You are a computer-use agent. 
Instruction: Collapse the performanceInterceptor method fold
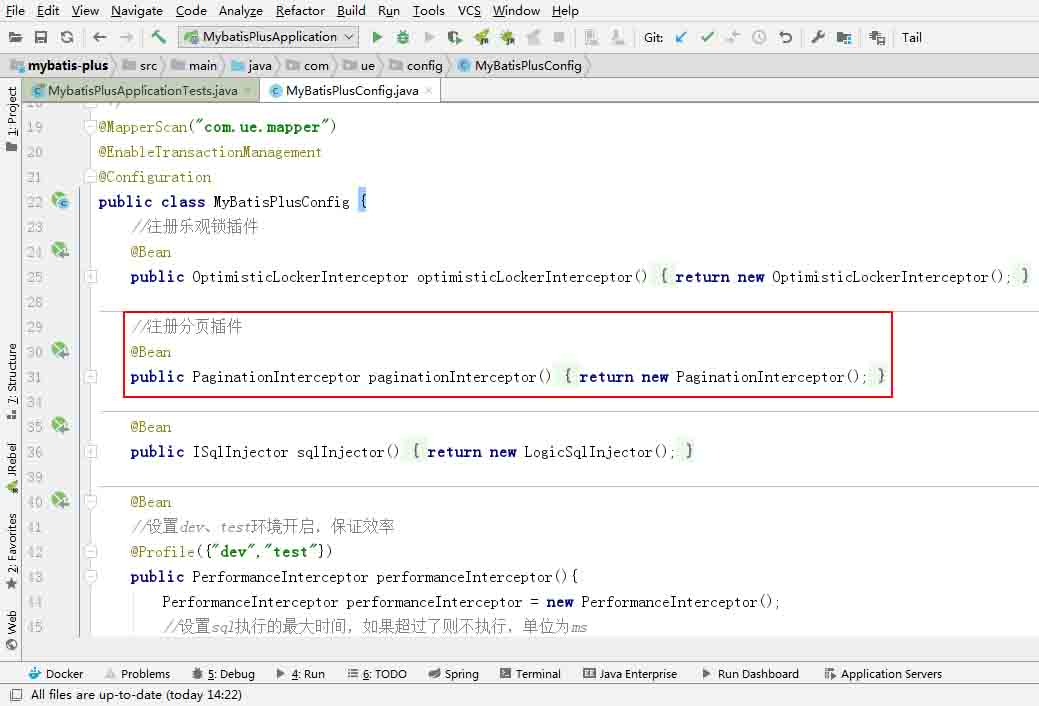click(x=91, y=577)
